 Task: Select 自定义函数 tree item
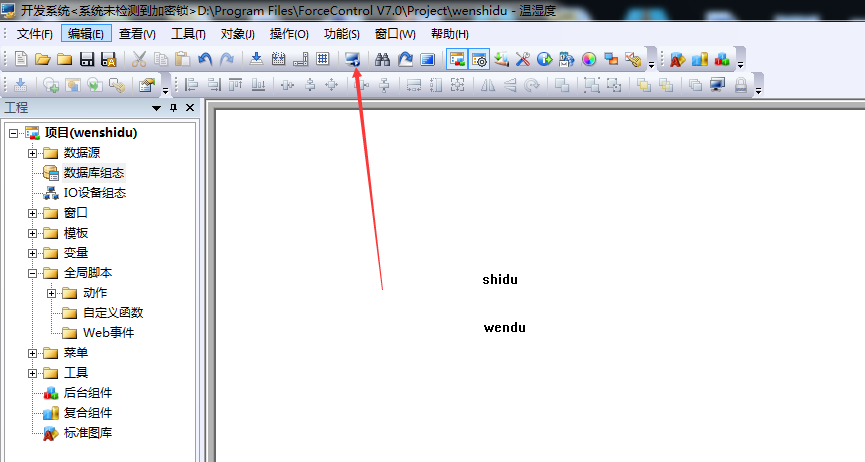point(113,313)
